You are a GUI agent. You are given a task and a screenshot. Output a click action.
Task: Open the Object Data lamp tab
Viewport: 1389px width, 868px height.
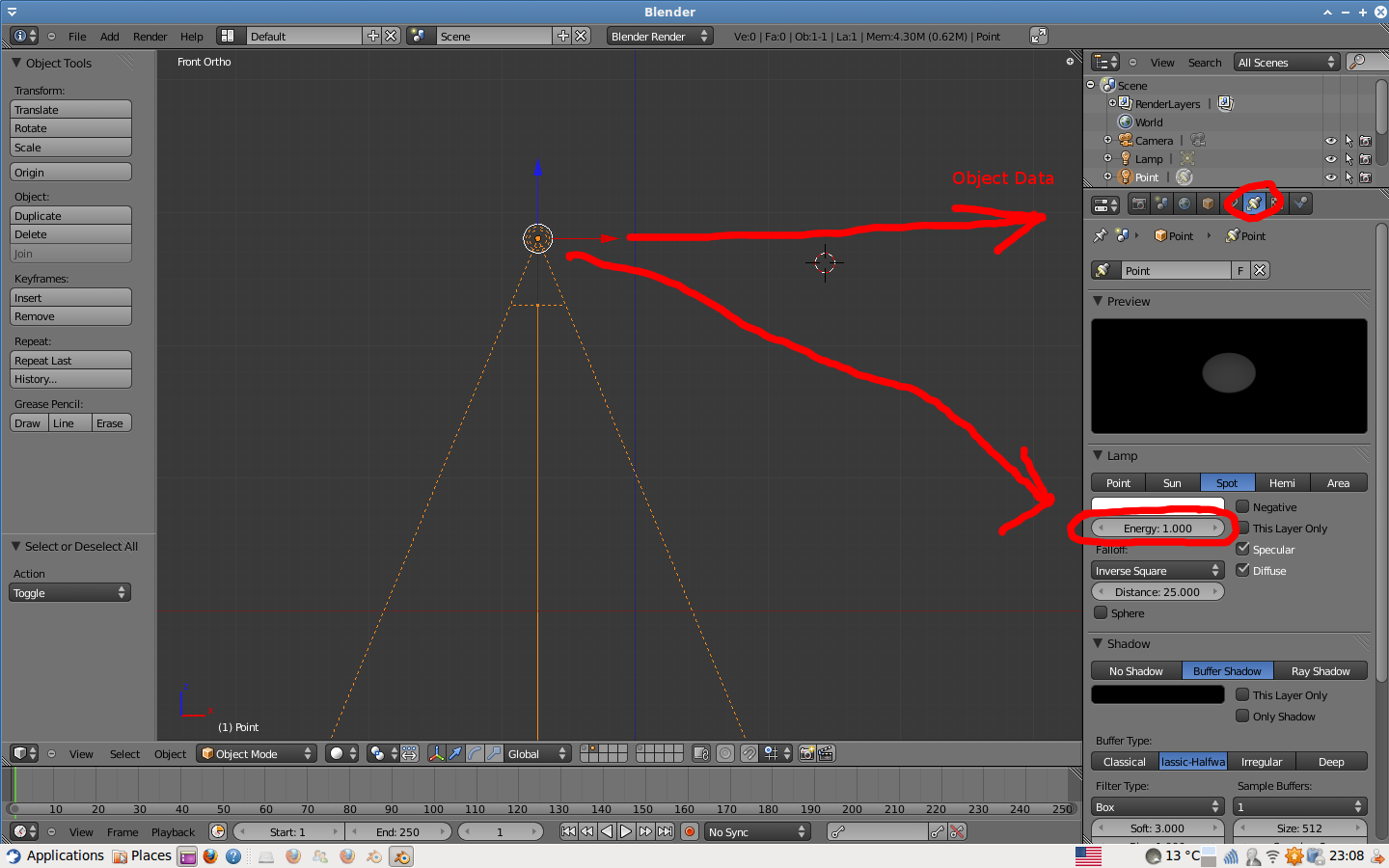(x=1254, y=203)
